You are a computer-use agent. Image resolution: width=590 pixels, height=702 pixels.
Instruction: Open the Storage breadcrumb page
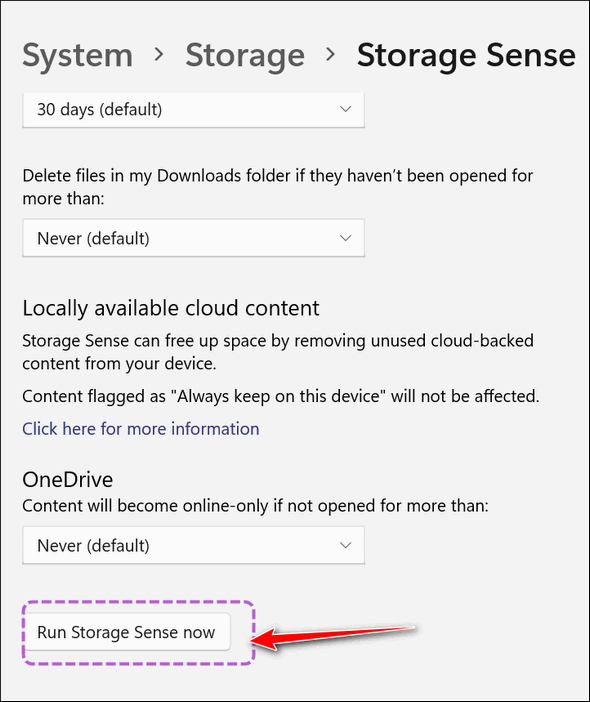245,56
